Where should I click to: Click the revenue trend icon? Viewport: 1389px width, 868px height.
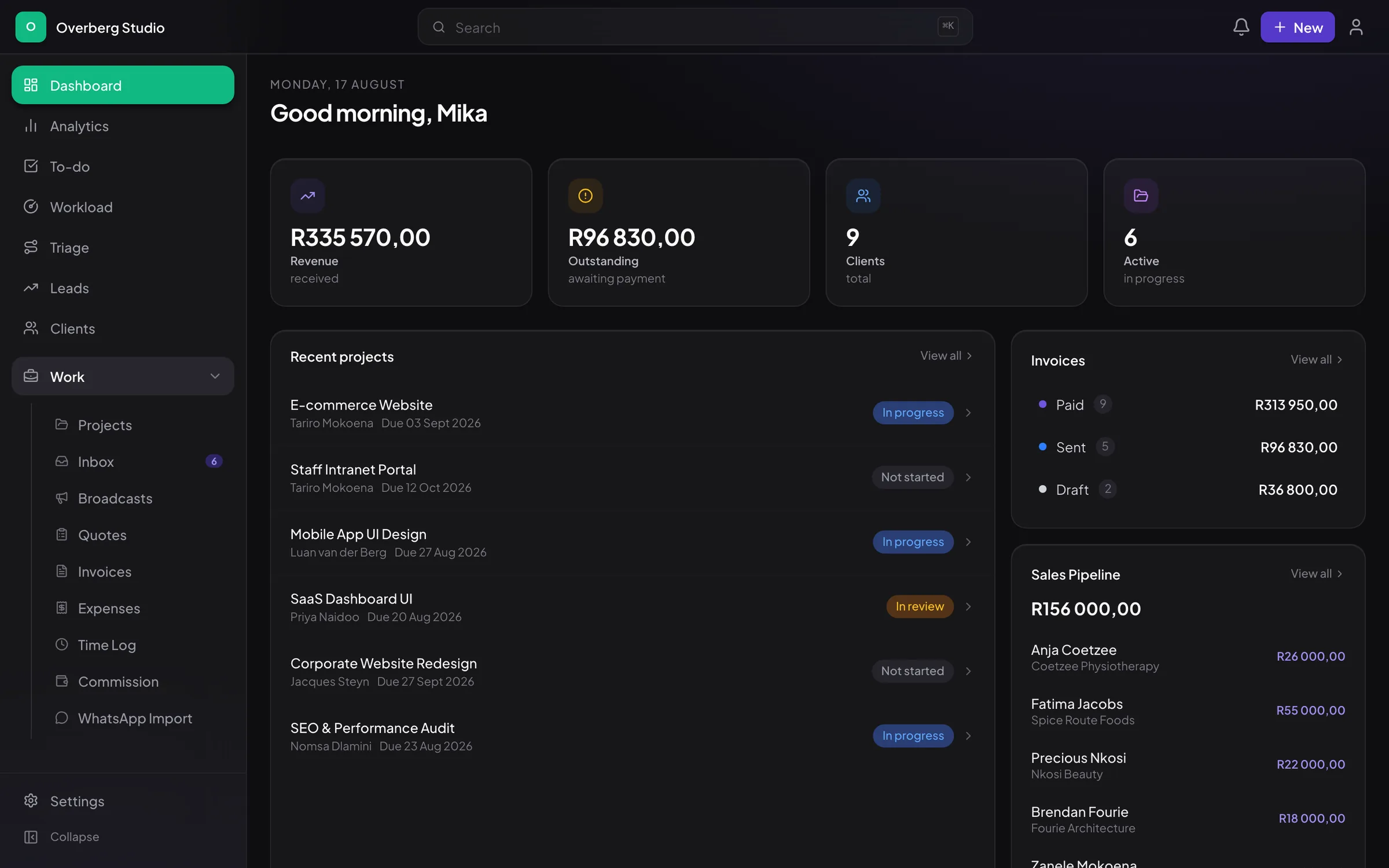click(x=307, y=196)
